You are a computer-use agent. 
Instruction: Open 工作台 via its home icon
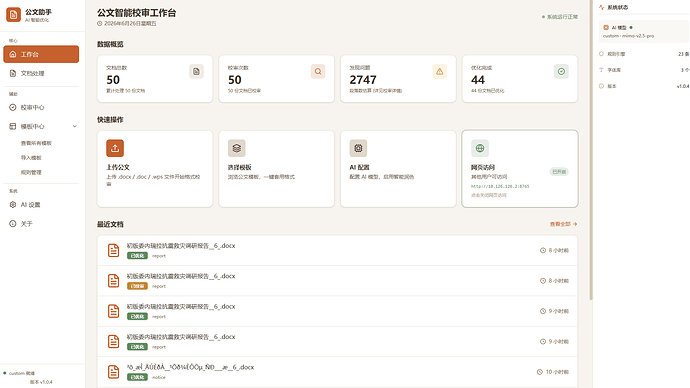pyautogui.click(x=13, y=54)
